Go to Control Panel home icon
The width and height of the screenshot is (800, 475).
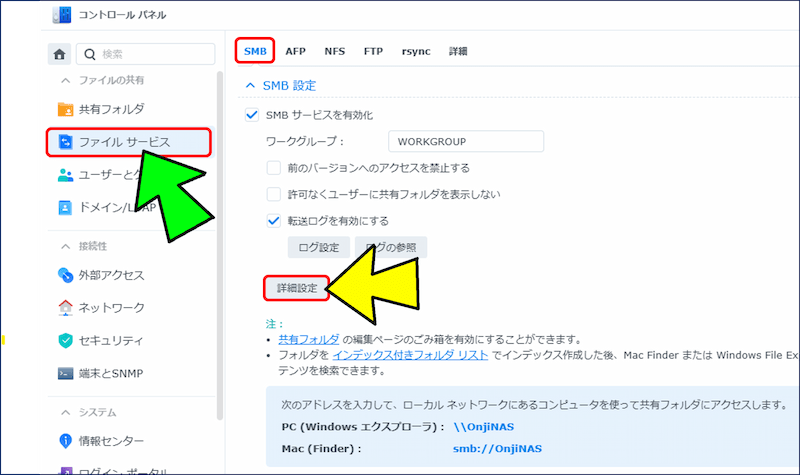coord(59,54)
